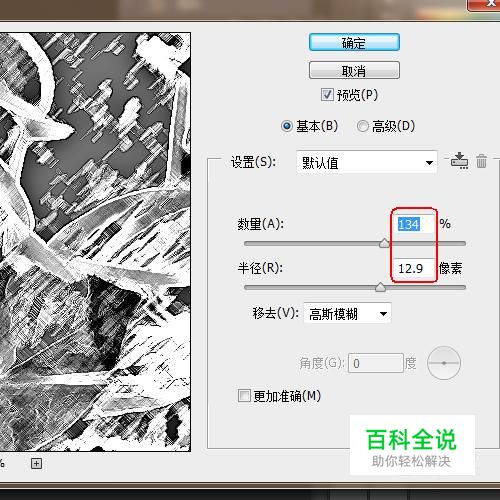500x500 pixels.
Task: Click the 角度(G) input field
Action: coord(376,363)
